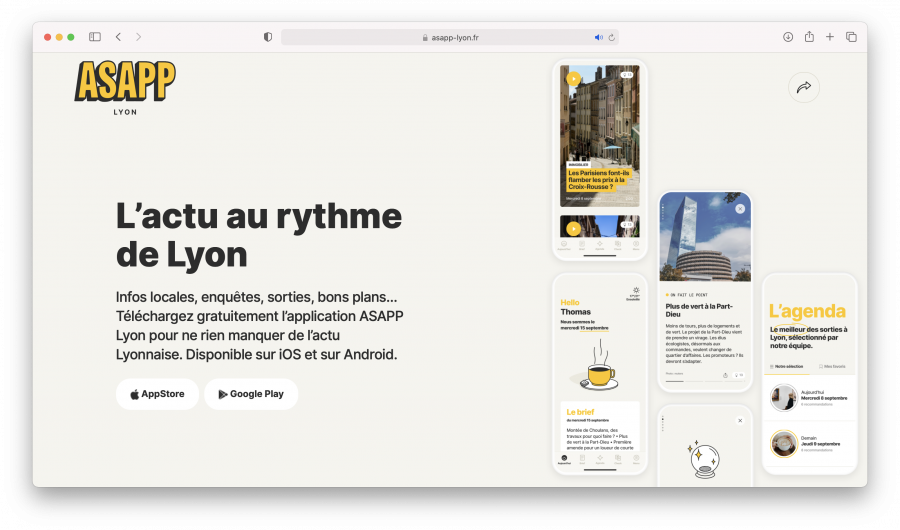Close the Safari window

47,37
